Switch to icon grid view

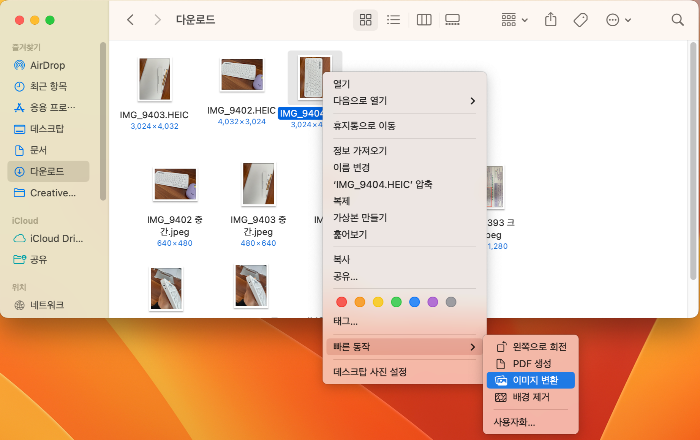coord(365,20)
